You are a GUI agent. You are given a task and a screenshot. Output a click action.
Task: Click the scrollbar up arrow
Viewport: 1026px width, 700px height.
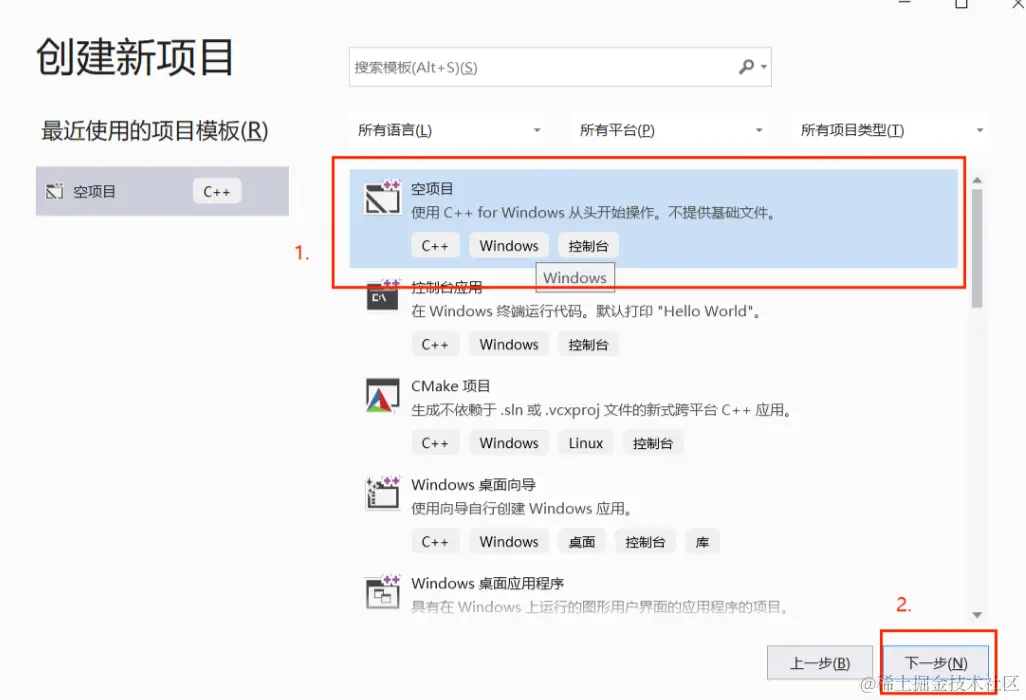click(977, 180)
